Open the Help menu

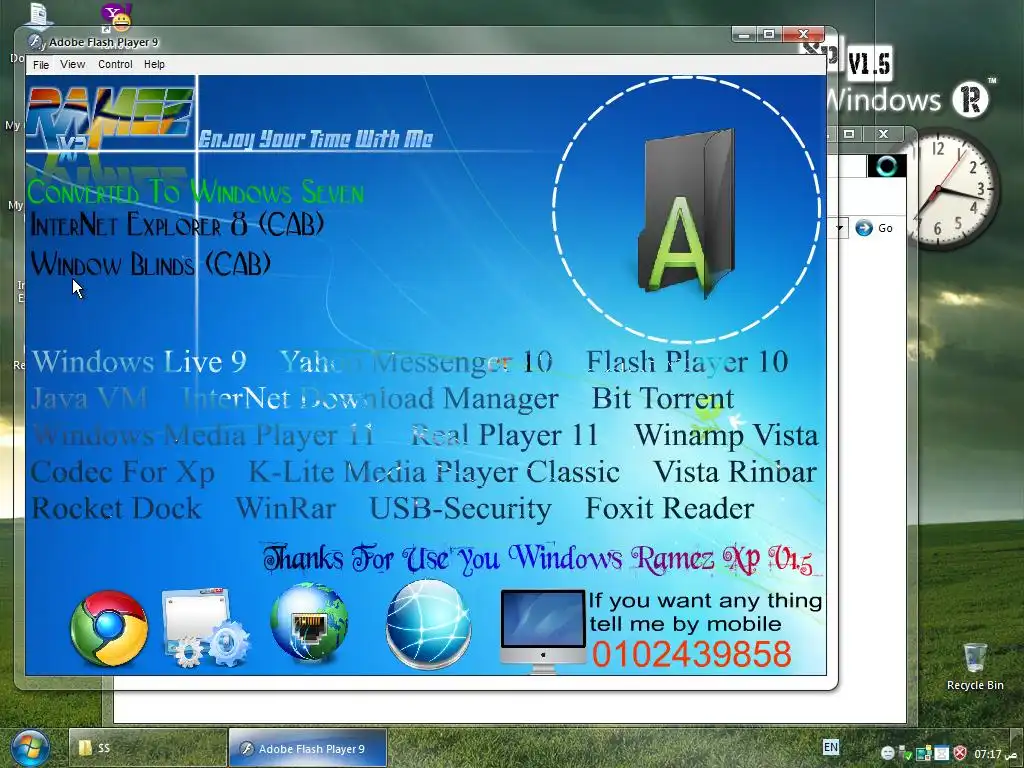[154, 65]
